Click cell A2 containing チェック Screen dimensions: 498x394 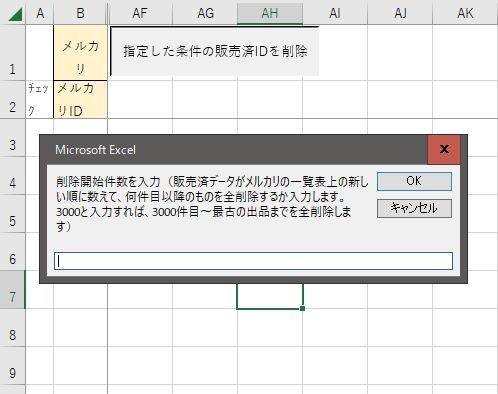[39, 99]
